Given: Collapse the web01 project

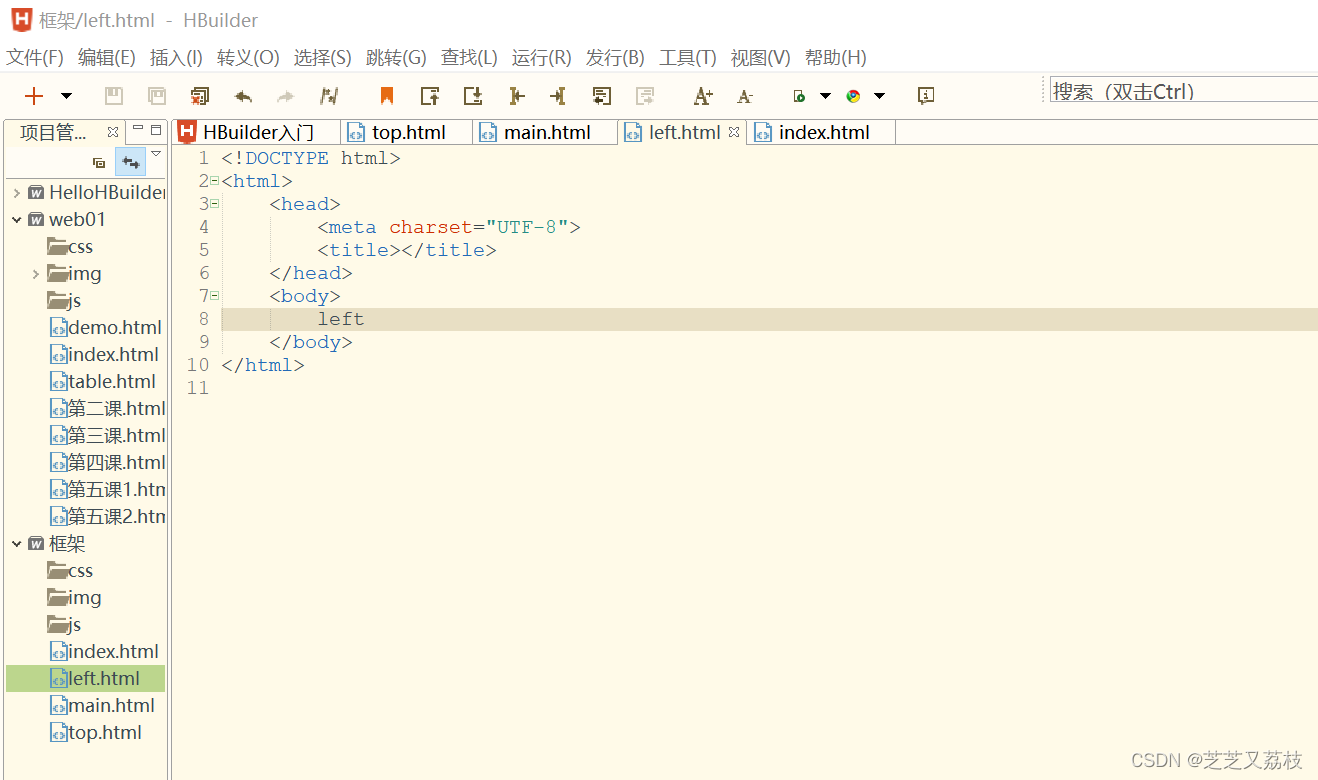Looking at the screenshot, I should 17,220.
